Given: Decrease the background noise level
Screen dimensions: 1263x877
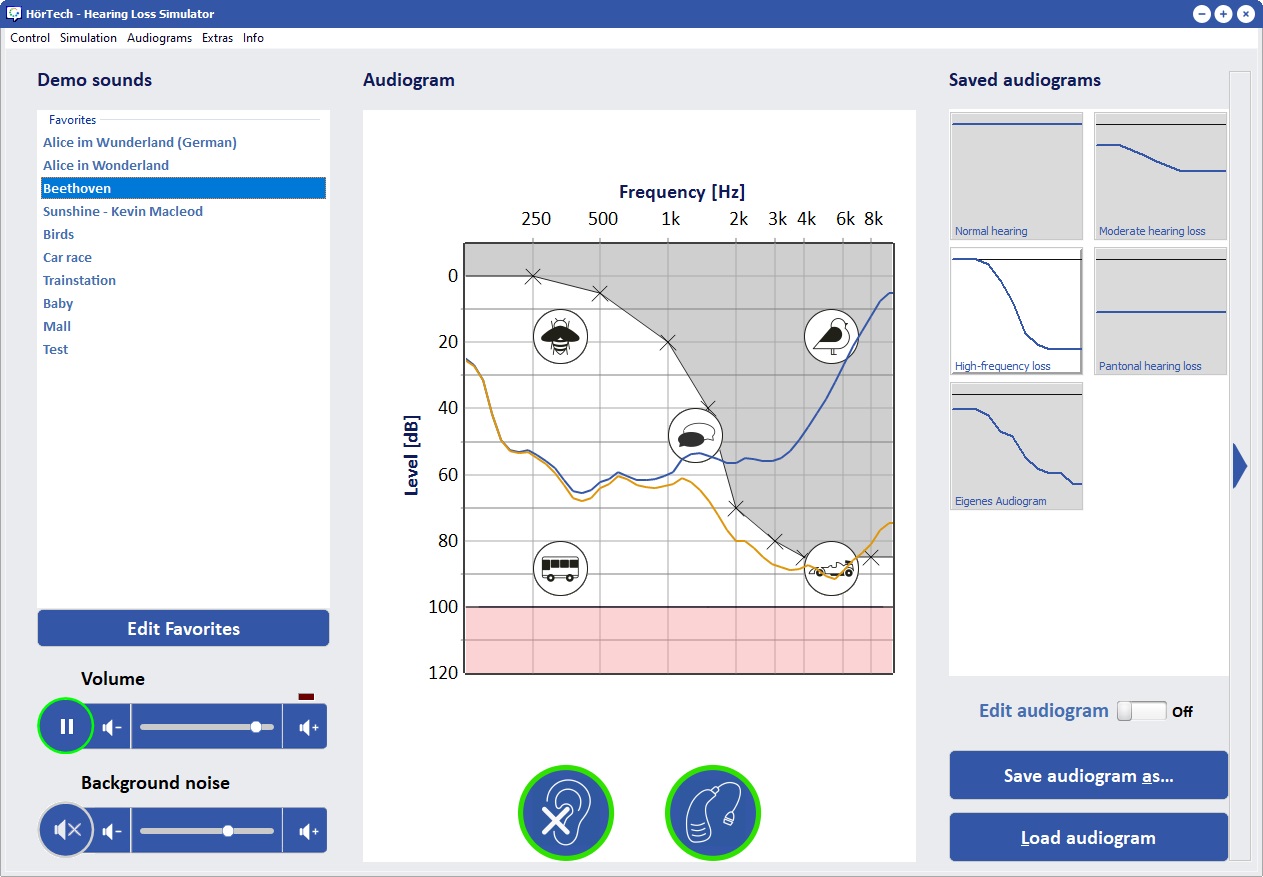Looking at the screenshot, I should [112, 831].
